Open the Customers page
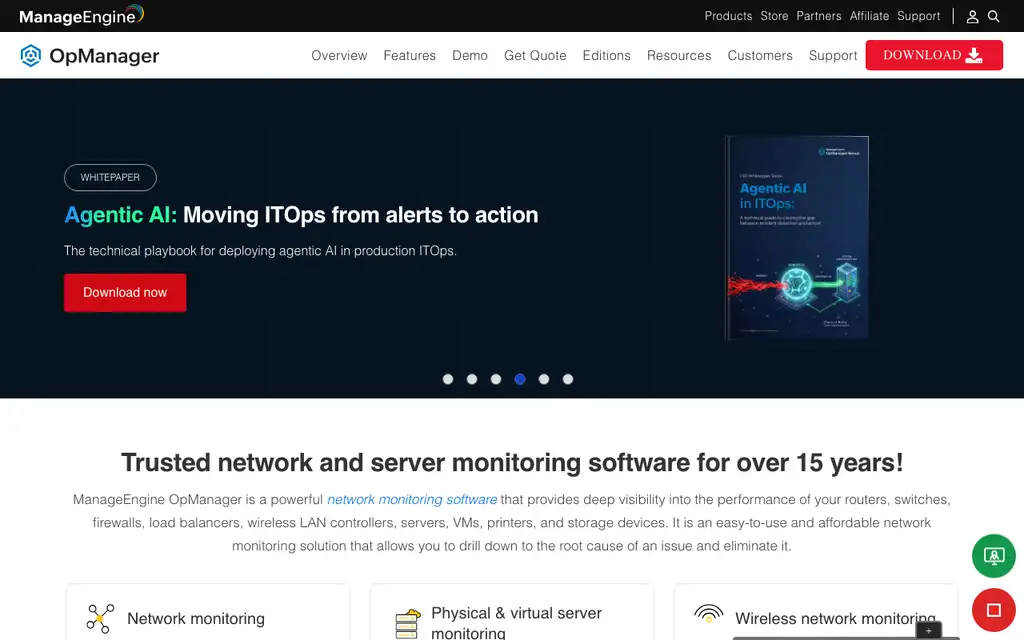The width and height of the screenshot is (1024, 640). click(760, 56)
